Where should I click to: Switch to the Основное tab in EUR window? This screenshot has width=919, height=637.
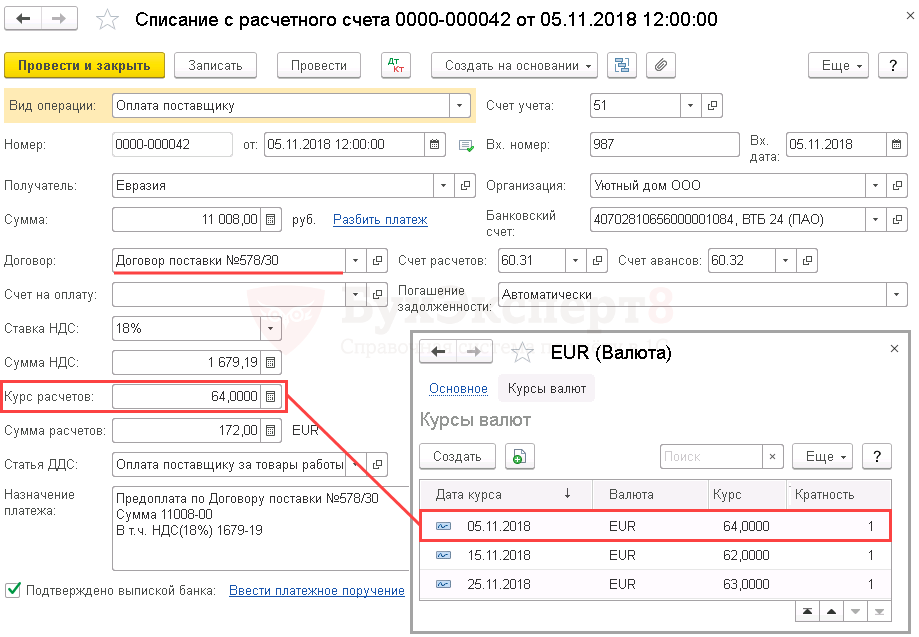(x=458, y=388)
